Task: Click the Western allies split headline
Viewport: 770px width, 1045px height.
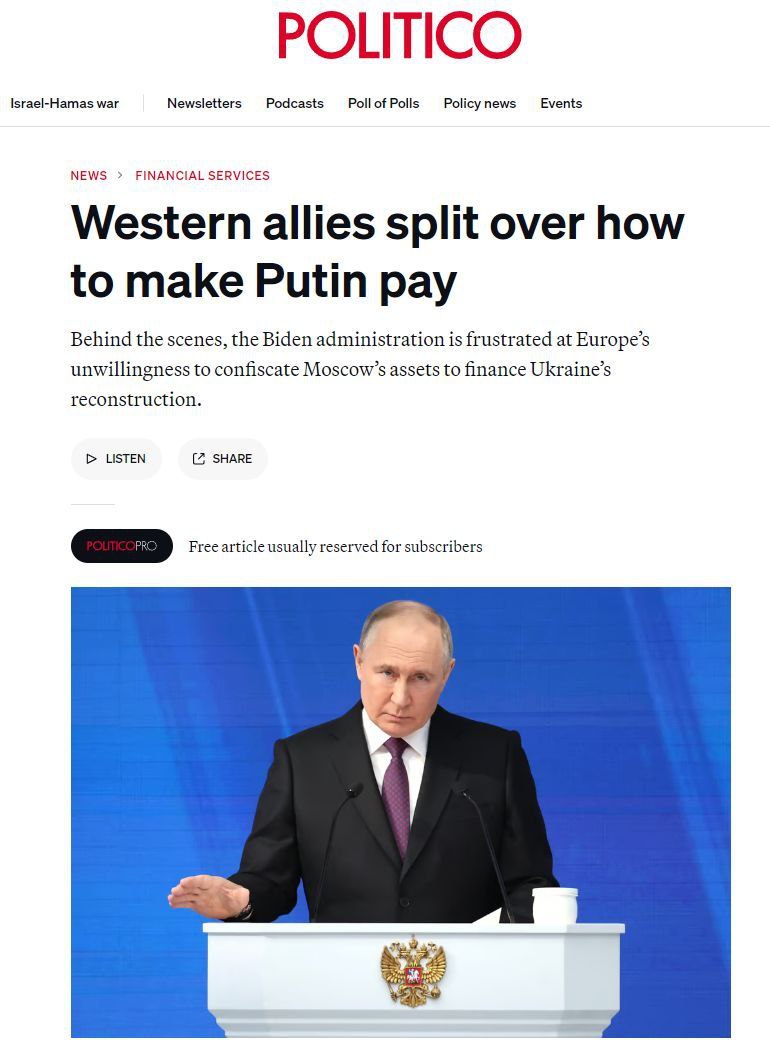Action: (x=377, y=252)
